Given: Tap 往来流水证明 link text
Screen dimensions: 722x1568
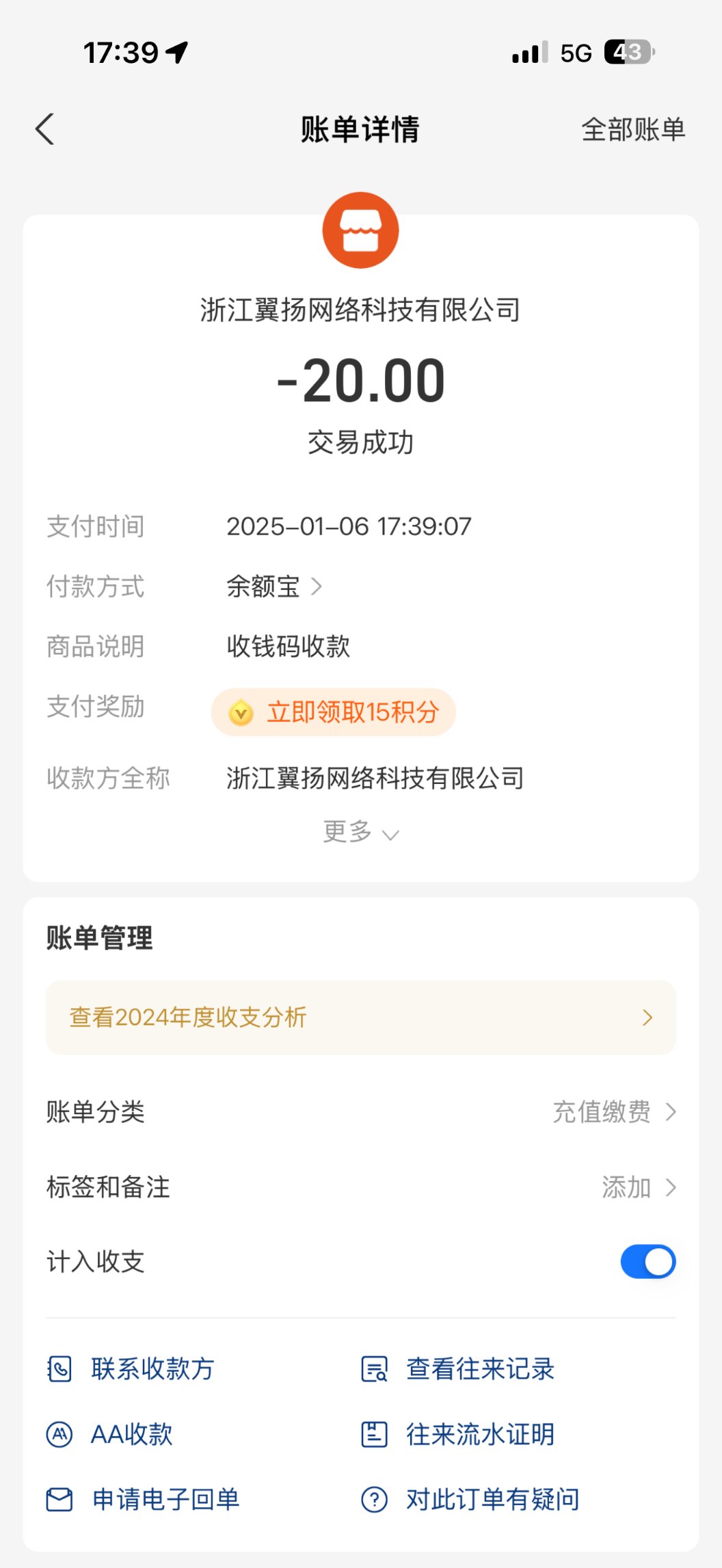Looking at the screenshot, I should coord(480,1434).
